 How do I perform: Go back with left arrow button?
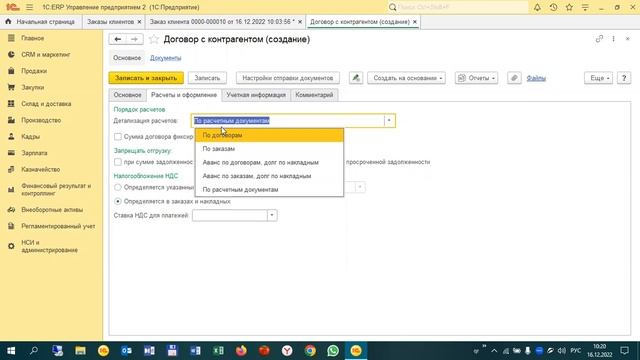(x=118, y=39)
